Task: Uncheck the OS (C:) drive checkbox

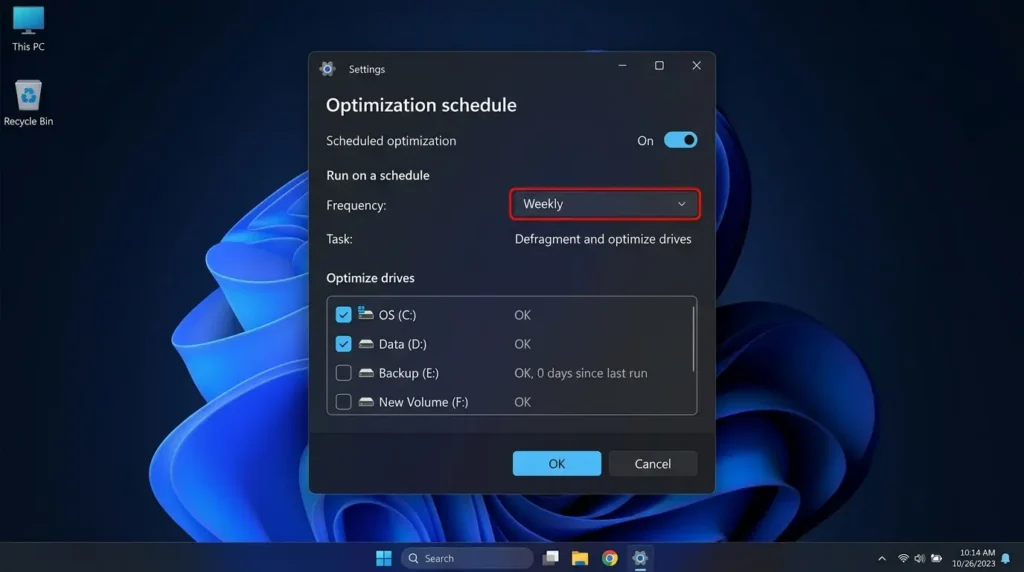Action: 344,315
